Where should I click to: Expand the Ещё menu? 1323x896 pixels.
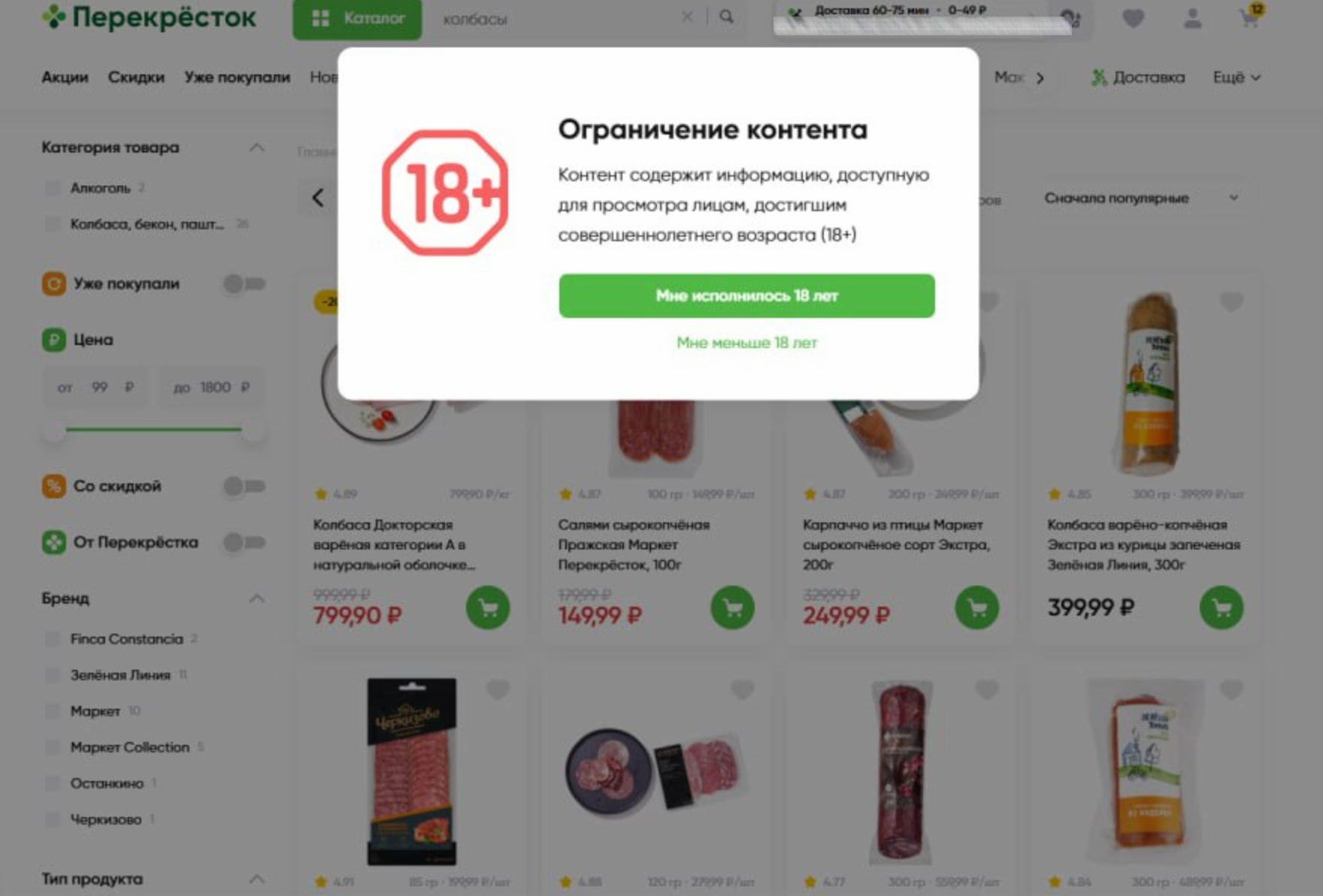click(x=1236, y=77)
